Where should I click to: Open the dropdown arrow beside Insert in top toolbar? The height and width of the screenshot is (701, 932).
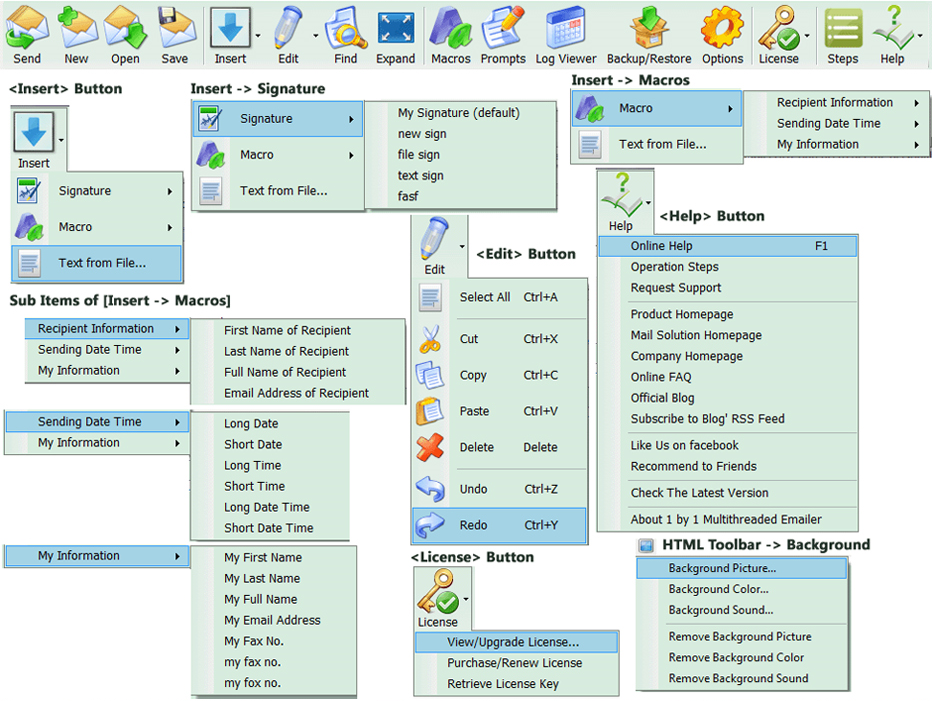click(258, 36)
